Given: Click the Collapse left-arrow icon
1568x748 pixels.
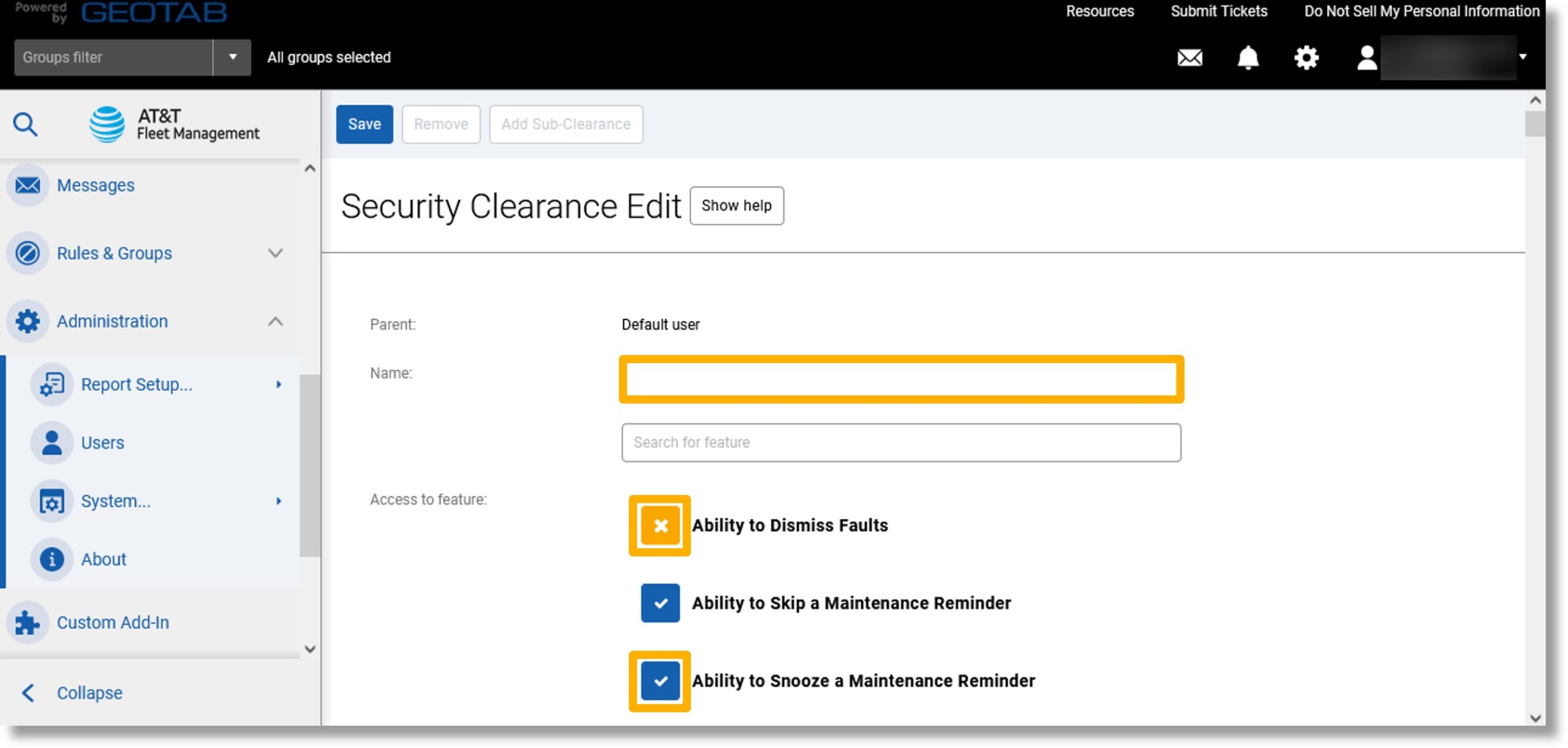Looking at the screenshot, I should coord(28,693).
